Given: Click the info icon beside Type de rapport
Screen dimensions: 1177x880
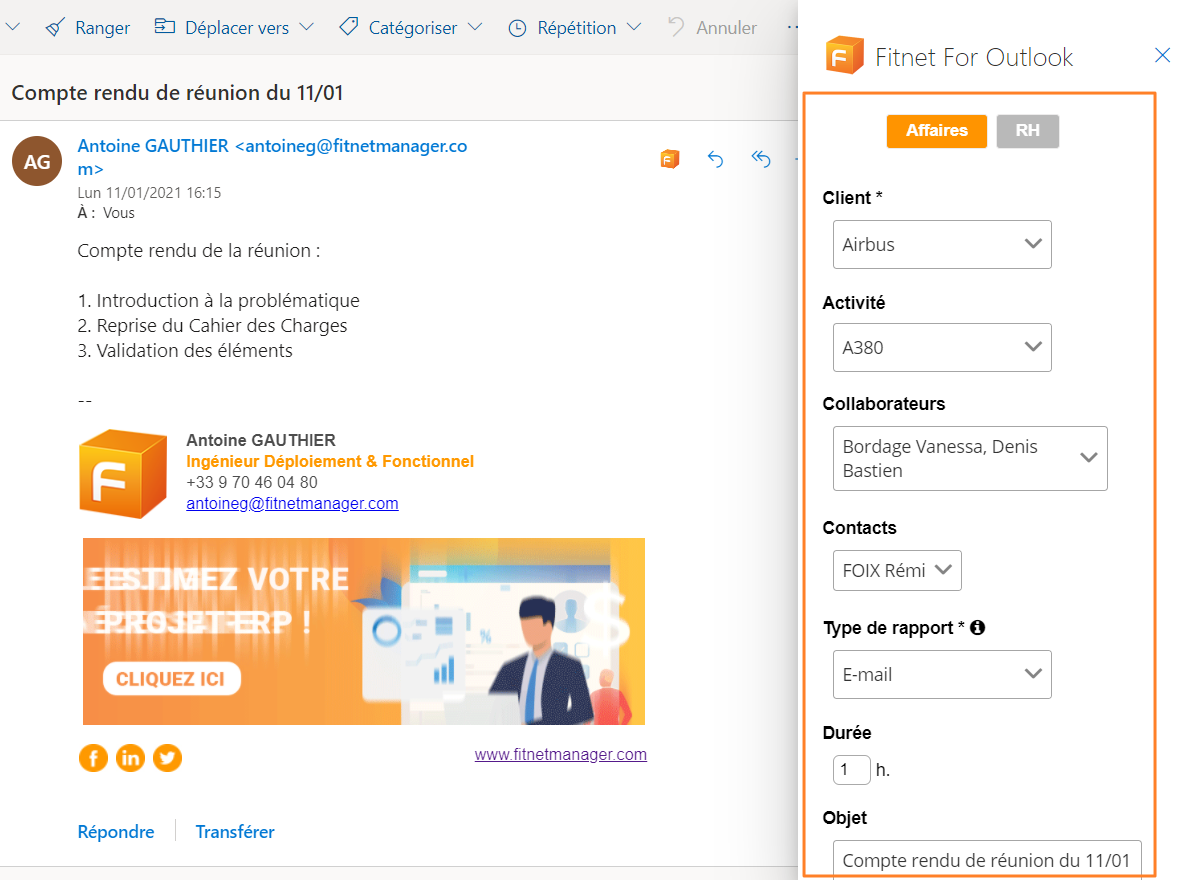Looking at the screenshot, I should tap(978, 628).
